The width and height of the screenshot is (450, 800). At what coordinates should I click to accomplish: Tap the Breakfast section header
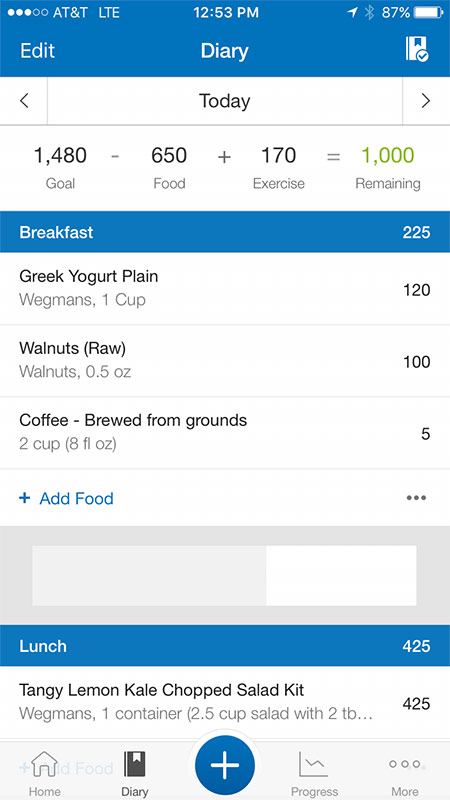point(225,232)
